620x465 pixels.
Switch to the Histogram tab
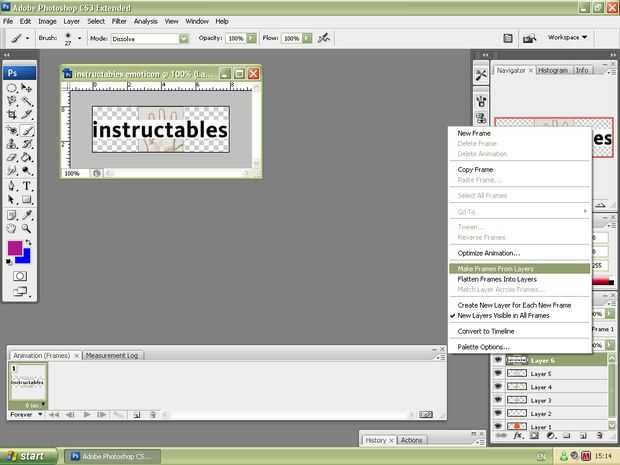click(552, 70)
